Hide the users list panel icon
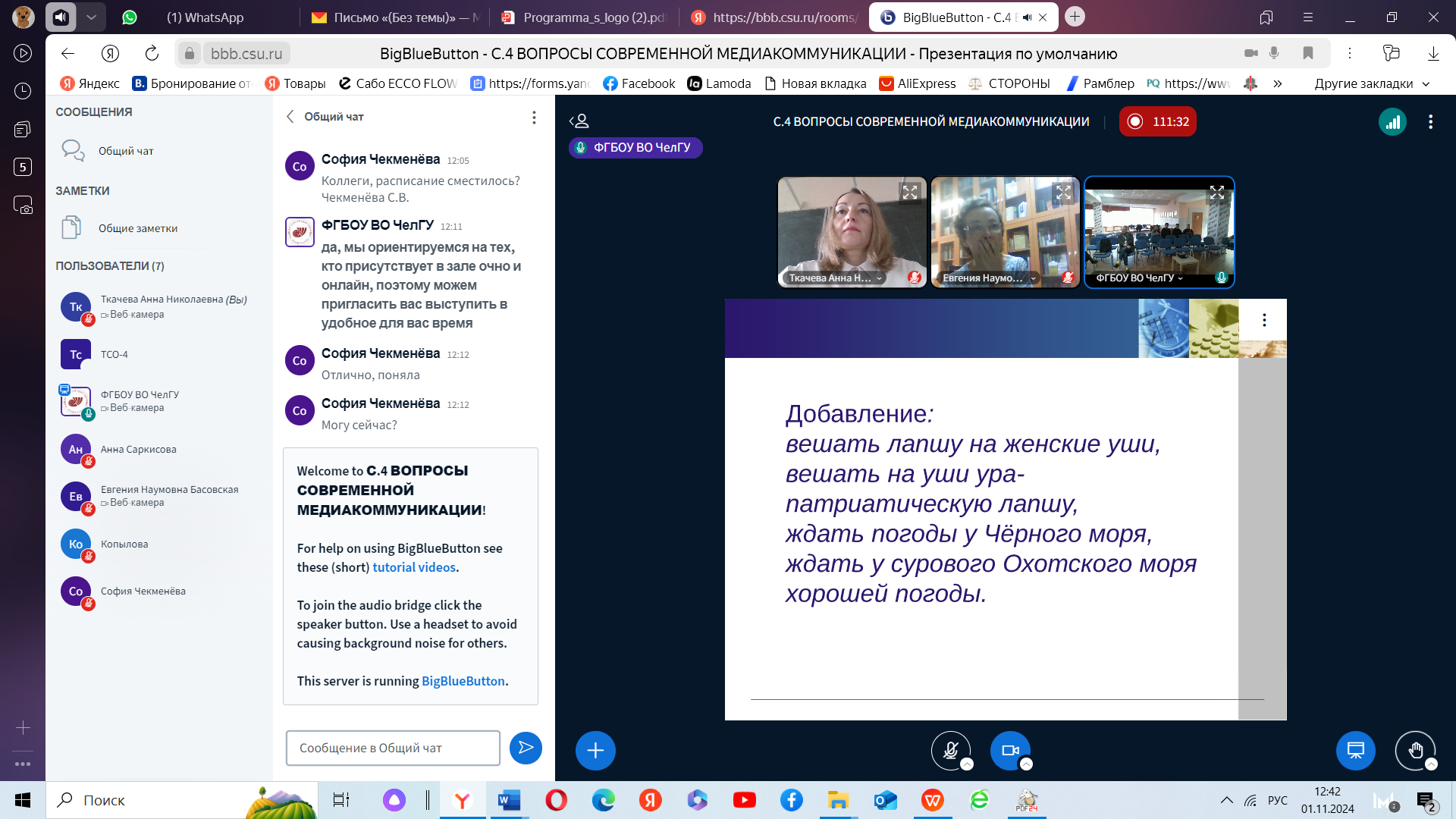1456x819 pixels. pyautogui.click(x=579, y=121)
